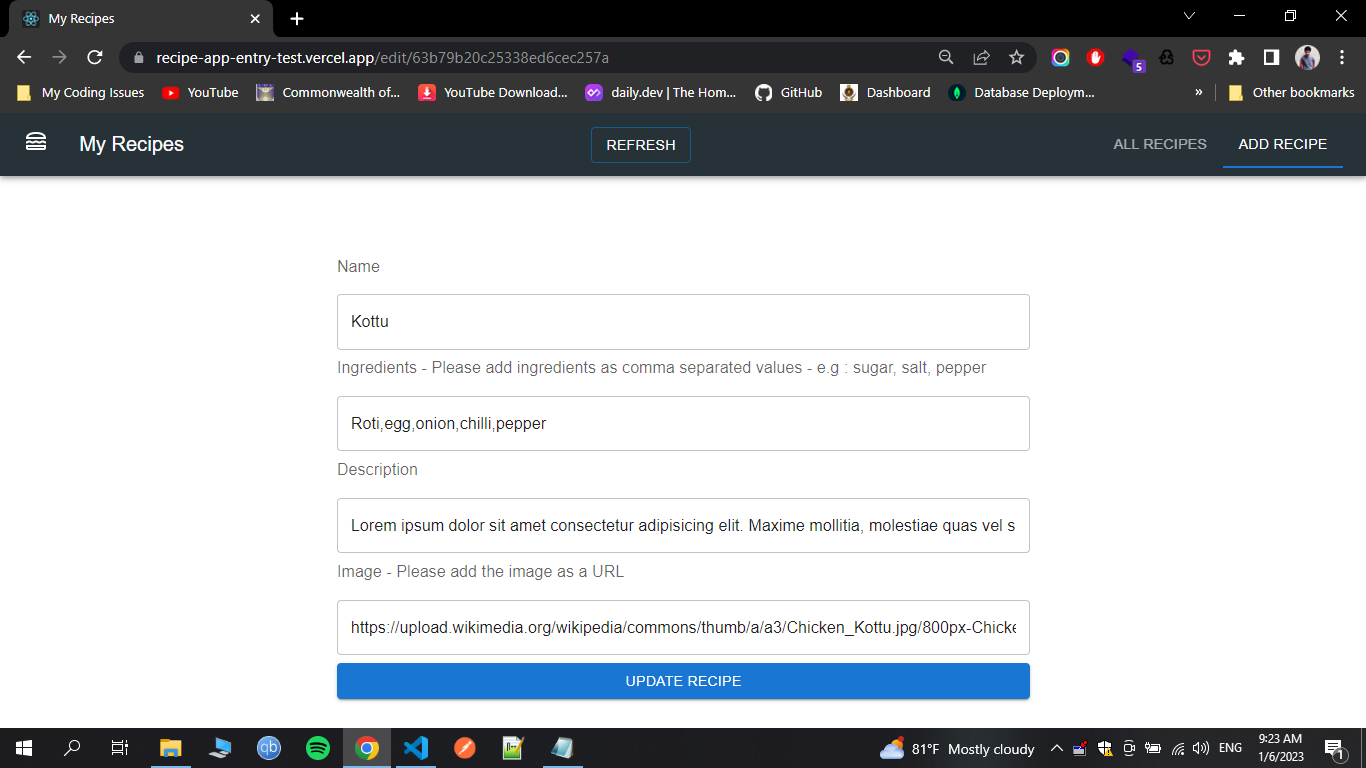The image size is (1366, 768).
Task: Open the Pocket extension
Action: [x=1201, y=58]
